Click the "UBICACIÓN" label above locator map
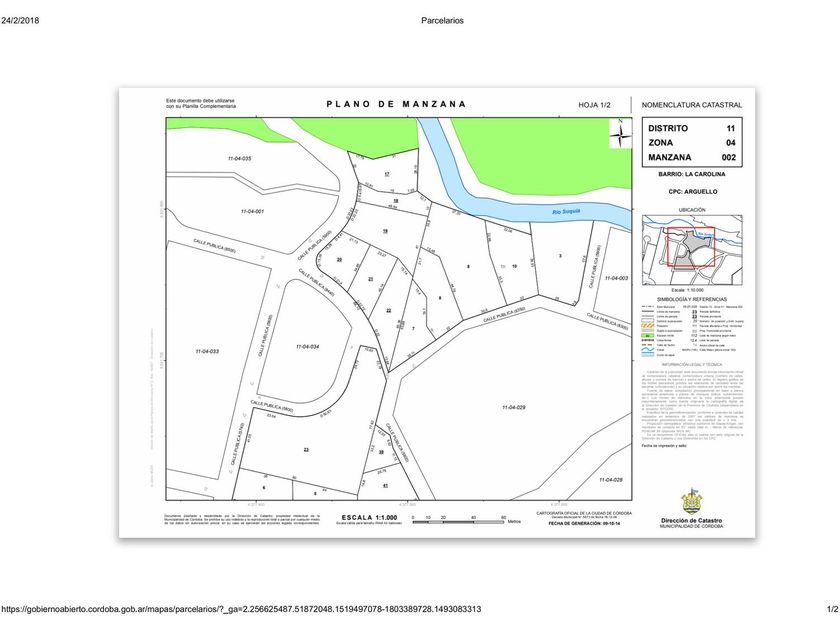 coord(692,210)
